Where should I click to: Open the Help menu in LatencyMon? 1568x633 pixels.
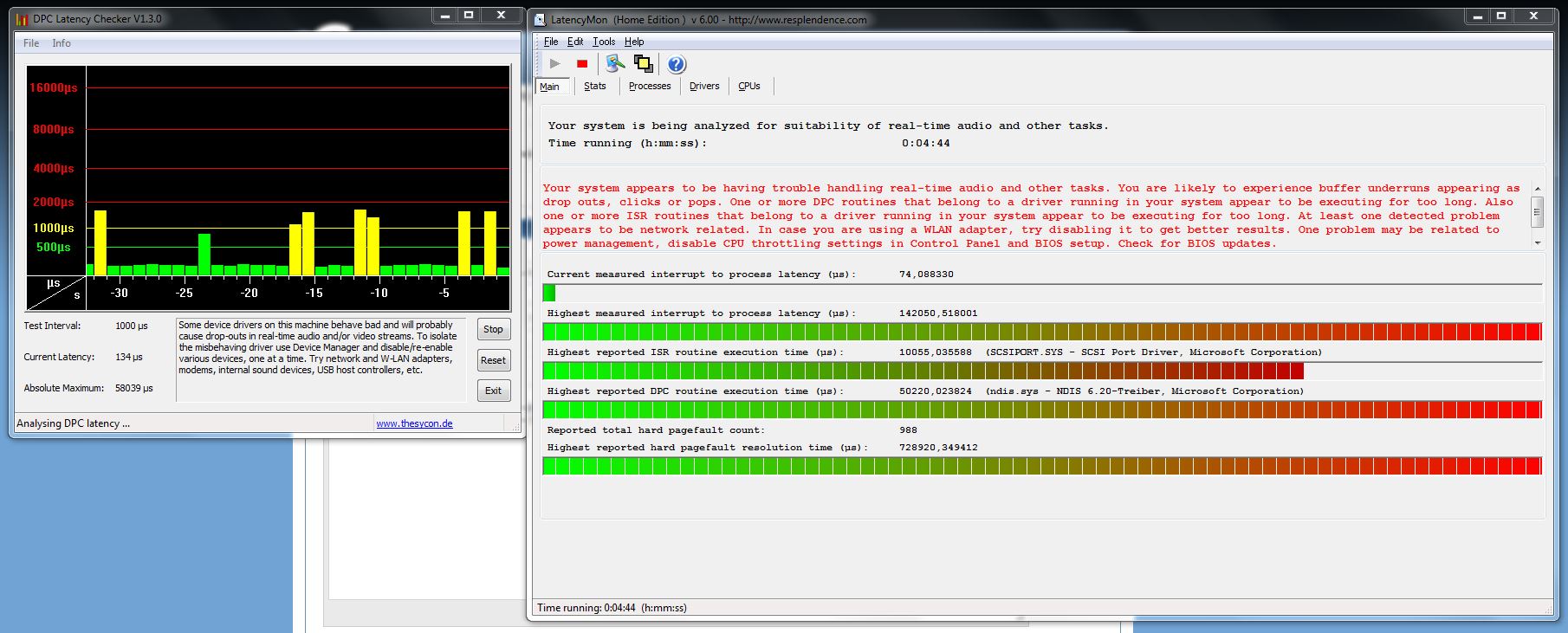coord(634,42)
